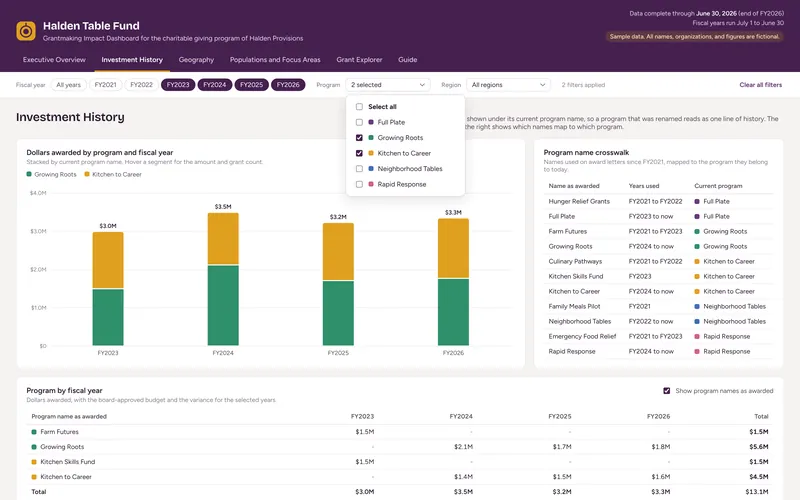Check the Rapid Response program checkbox
Viewport: 800px width, 500px height.
[359, 184]
